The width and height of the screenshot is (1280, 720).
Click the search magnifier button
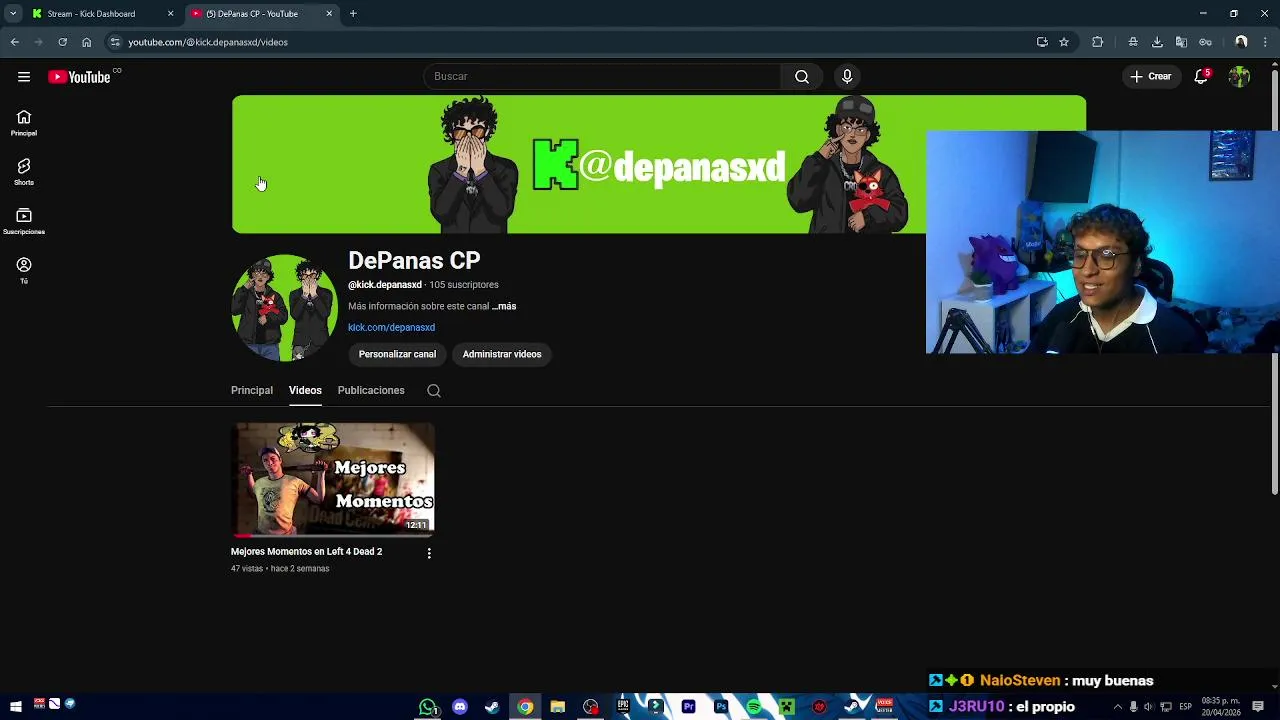coord(802,77)
